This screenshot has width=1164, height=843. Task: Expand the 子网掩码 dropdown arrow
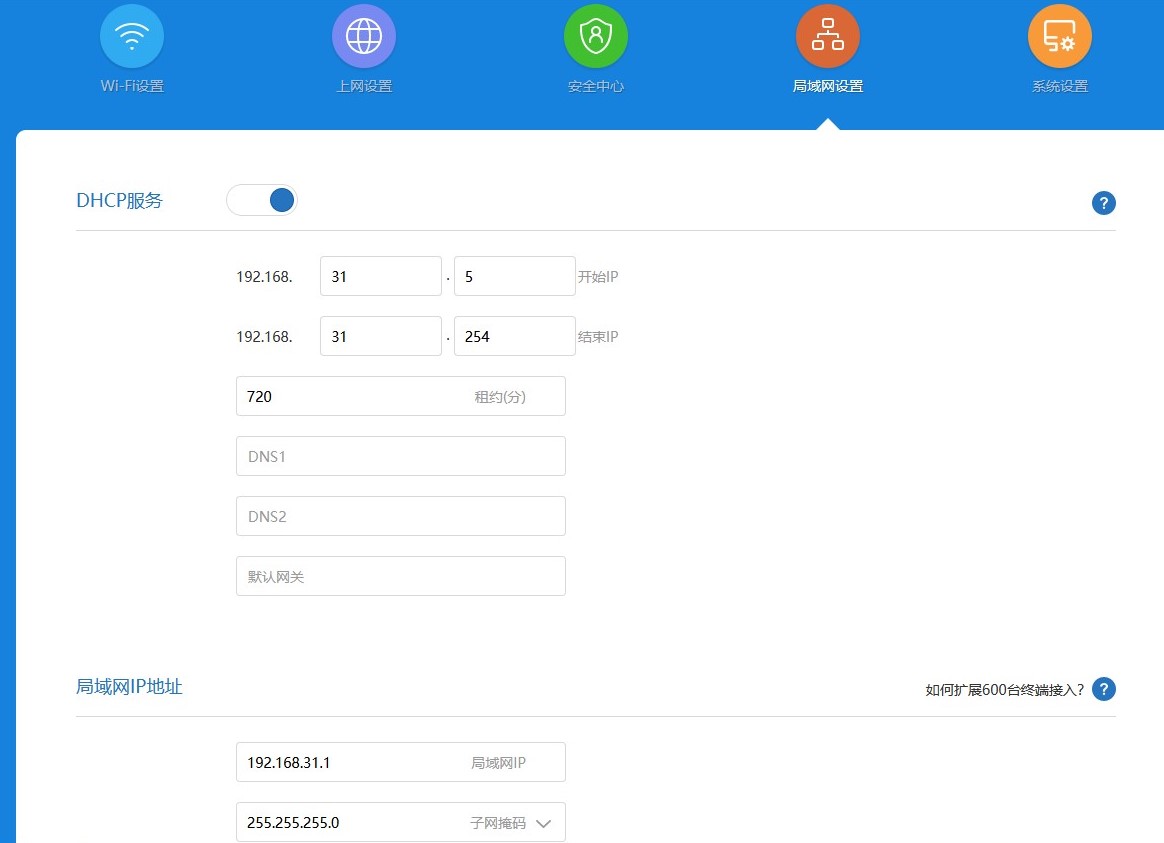[543, 823]
